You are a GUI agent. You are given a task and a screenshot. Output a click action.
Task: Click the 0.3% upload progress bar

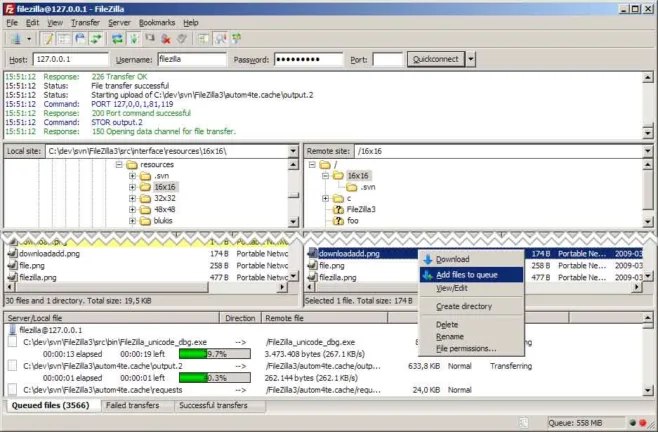pyautogui.click(x=215, y=378)
